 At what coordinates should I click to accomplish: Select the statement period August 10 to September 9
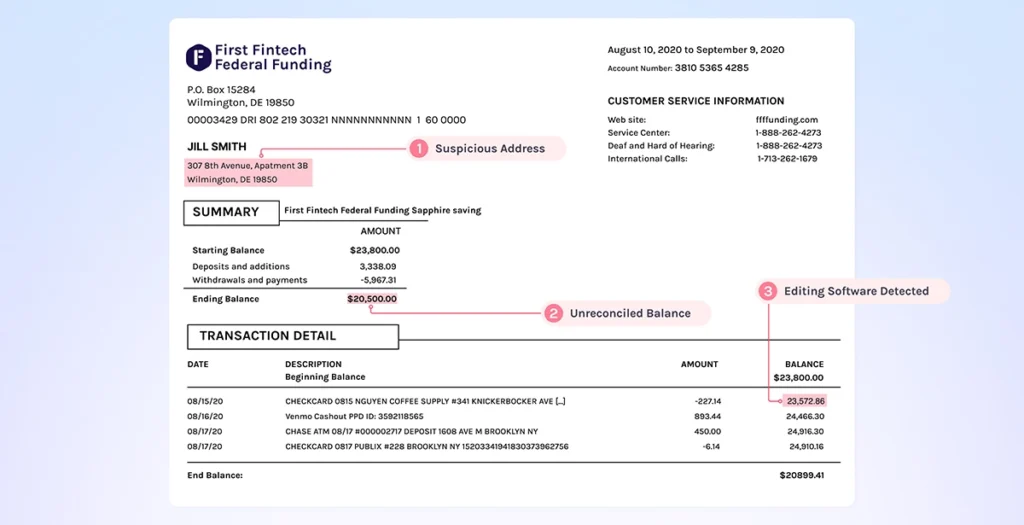click(696, 50)
